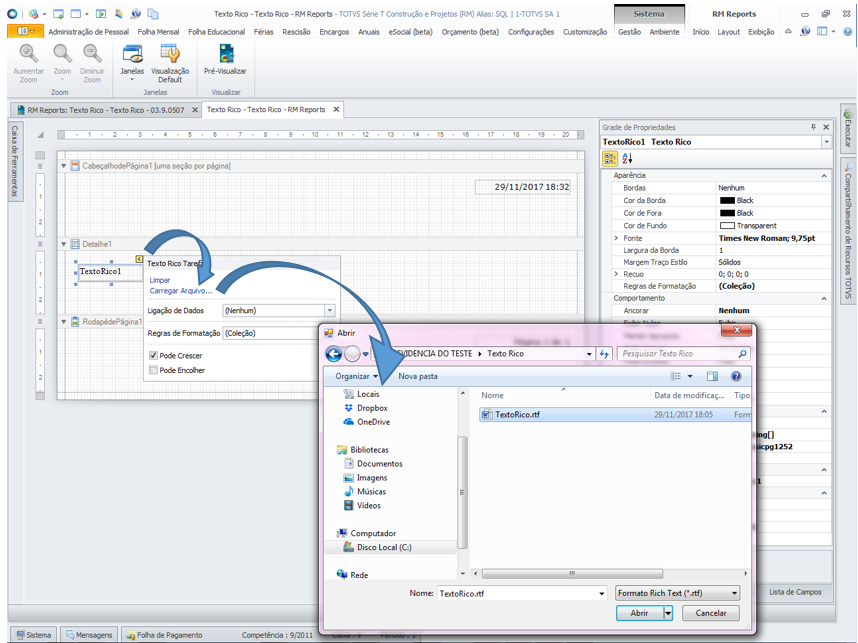Open the Organizar menu
The width and height of the screenshot is (858, 643).
coord(356,376)
